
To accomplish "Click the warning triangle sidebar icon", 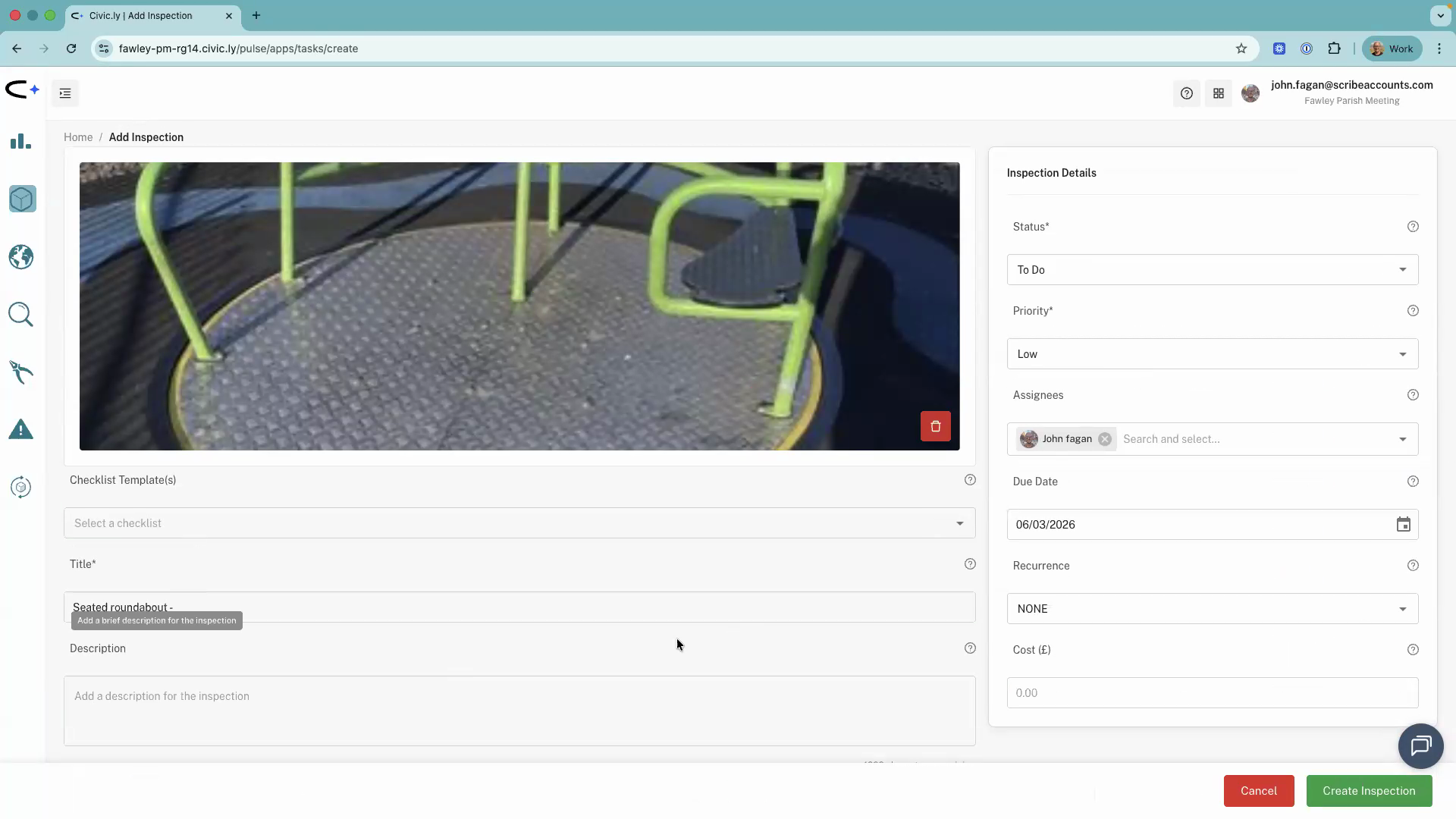I will pos(21,430).
